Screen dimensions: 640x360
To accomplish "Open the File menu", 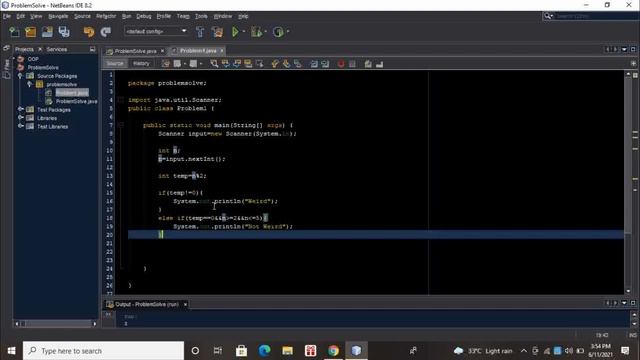I will 7,16.
